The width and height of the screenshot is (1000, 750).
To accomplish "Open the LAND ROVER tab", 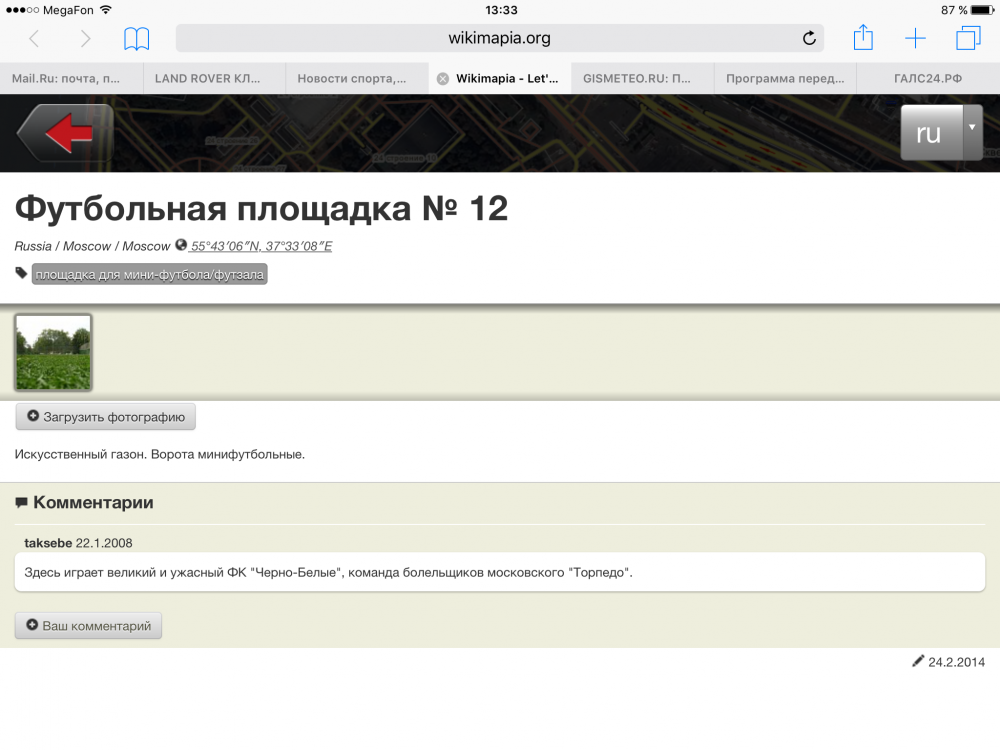I will click(x=214, y=78).
